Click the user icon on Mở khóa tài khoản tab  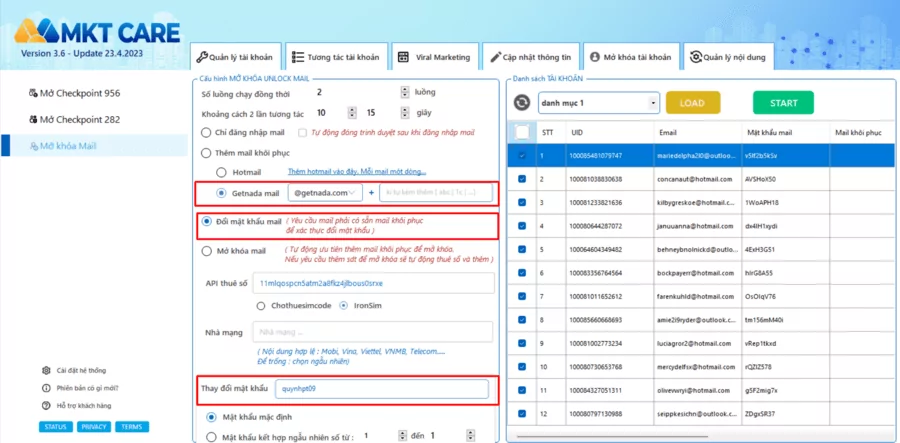point(594,57)
